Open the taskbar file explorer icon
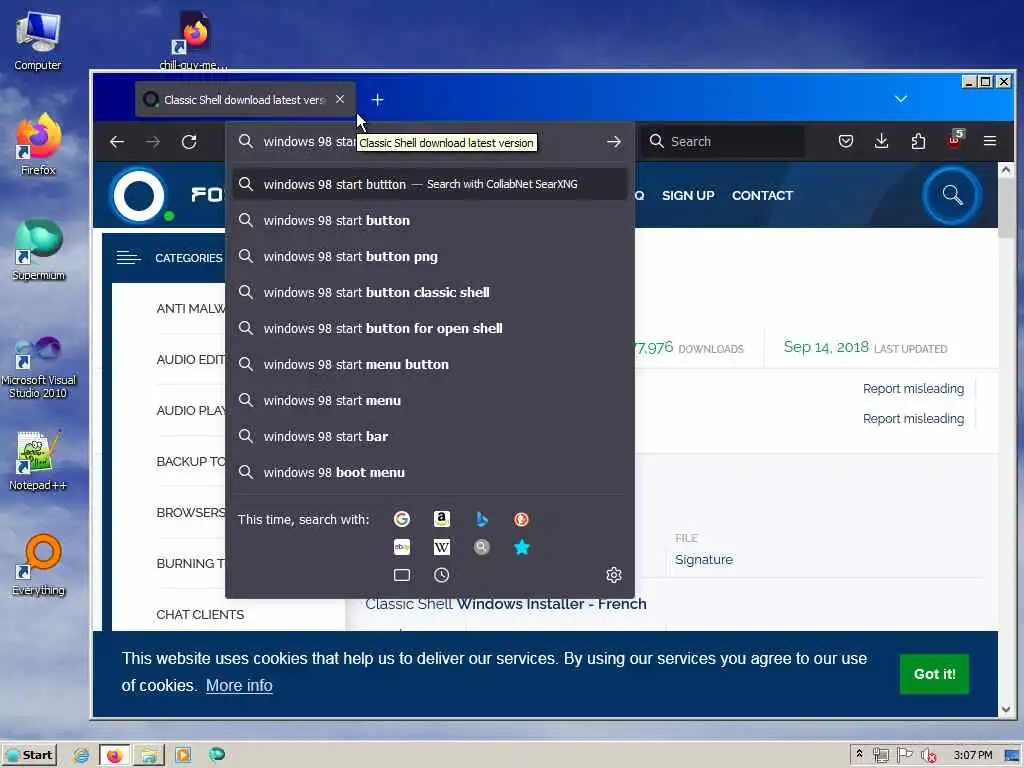1024x768 pixels. (148, 755)
